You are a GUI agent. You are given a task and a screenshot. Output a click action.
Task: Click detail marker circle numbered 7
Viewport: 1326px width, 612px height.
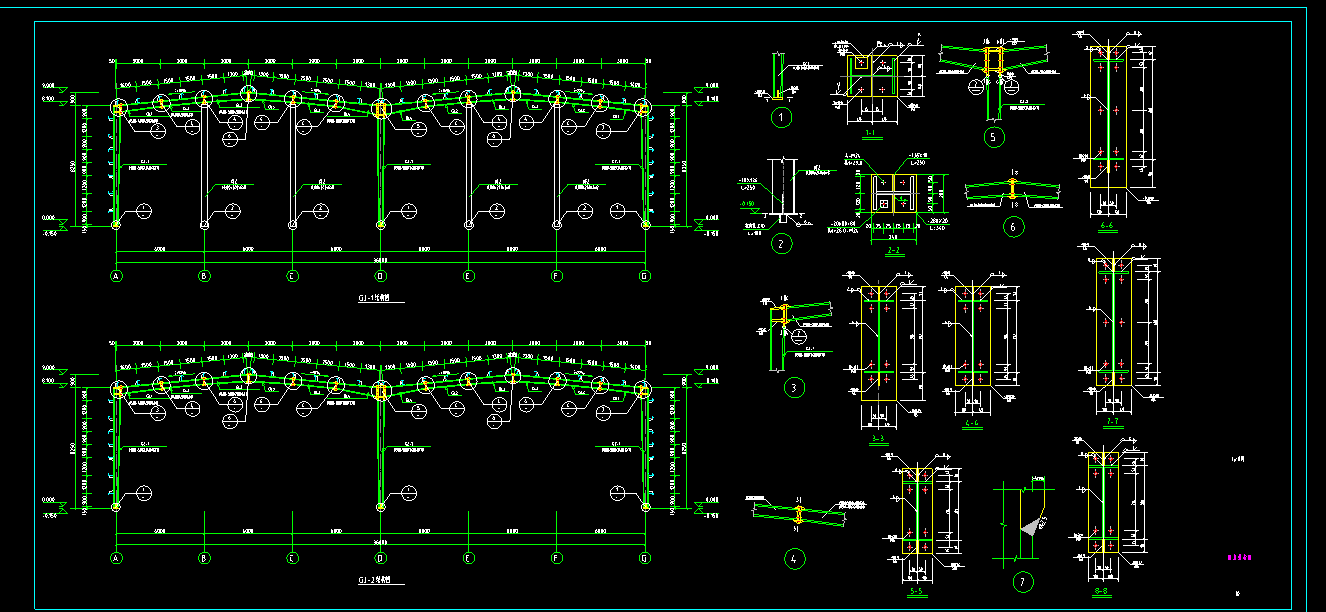(x=1021, y=581)
